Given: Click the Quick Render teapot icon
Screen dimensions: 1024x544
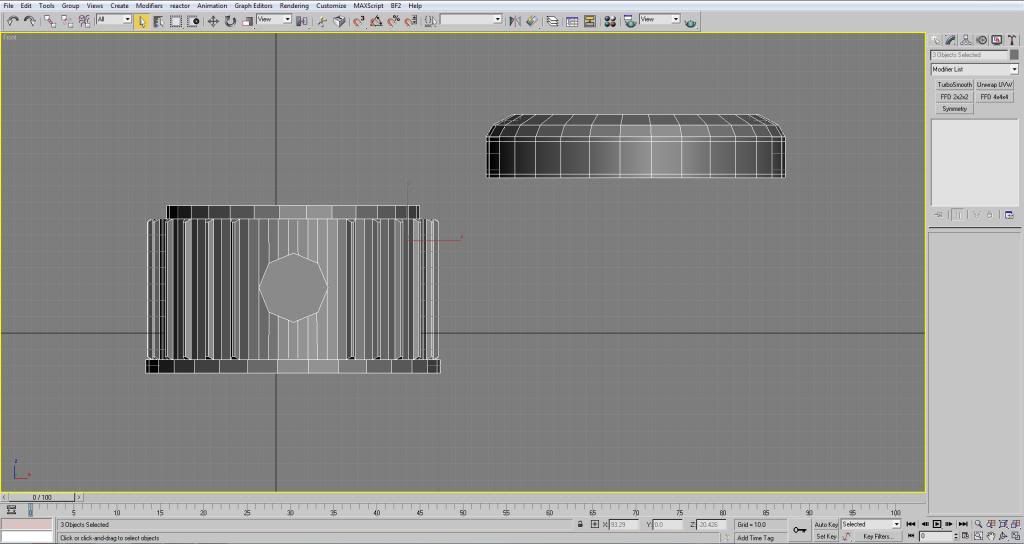Looking at the screenshot, I should (x=690, y=21).
